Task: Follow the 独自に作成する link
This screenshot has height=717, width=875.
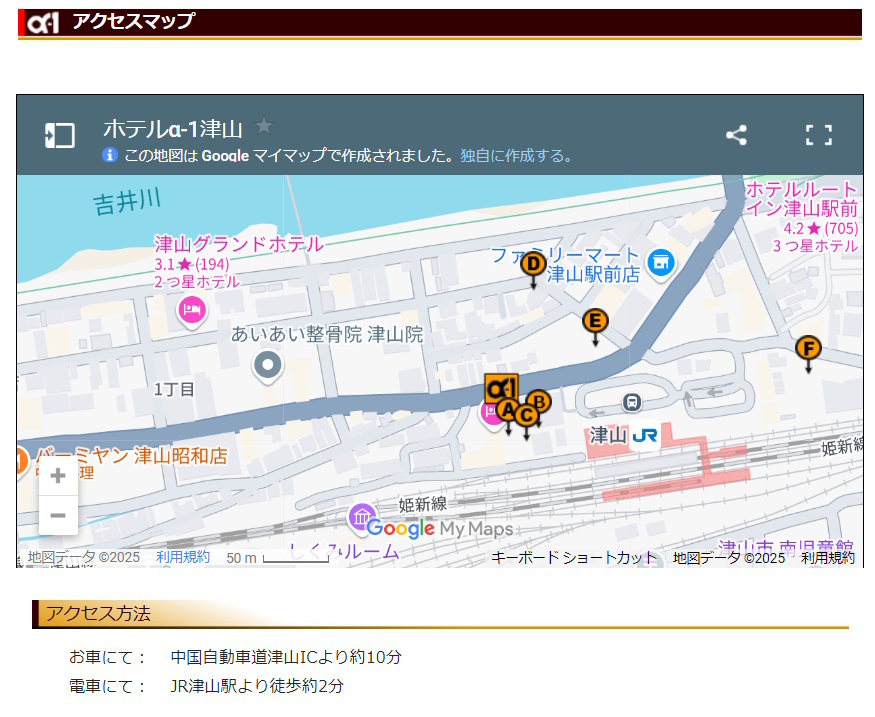Action: (x=516, y=155)
